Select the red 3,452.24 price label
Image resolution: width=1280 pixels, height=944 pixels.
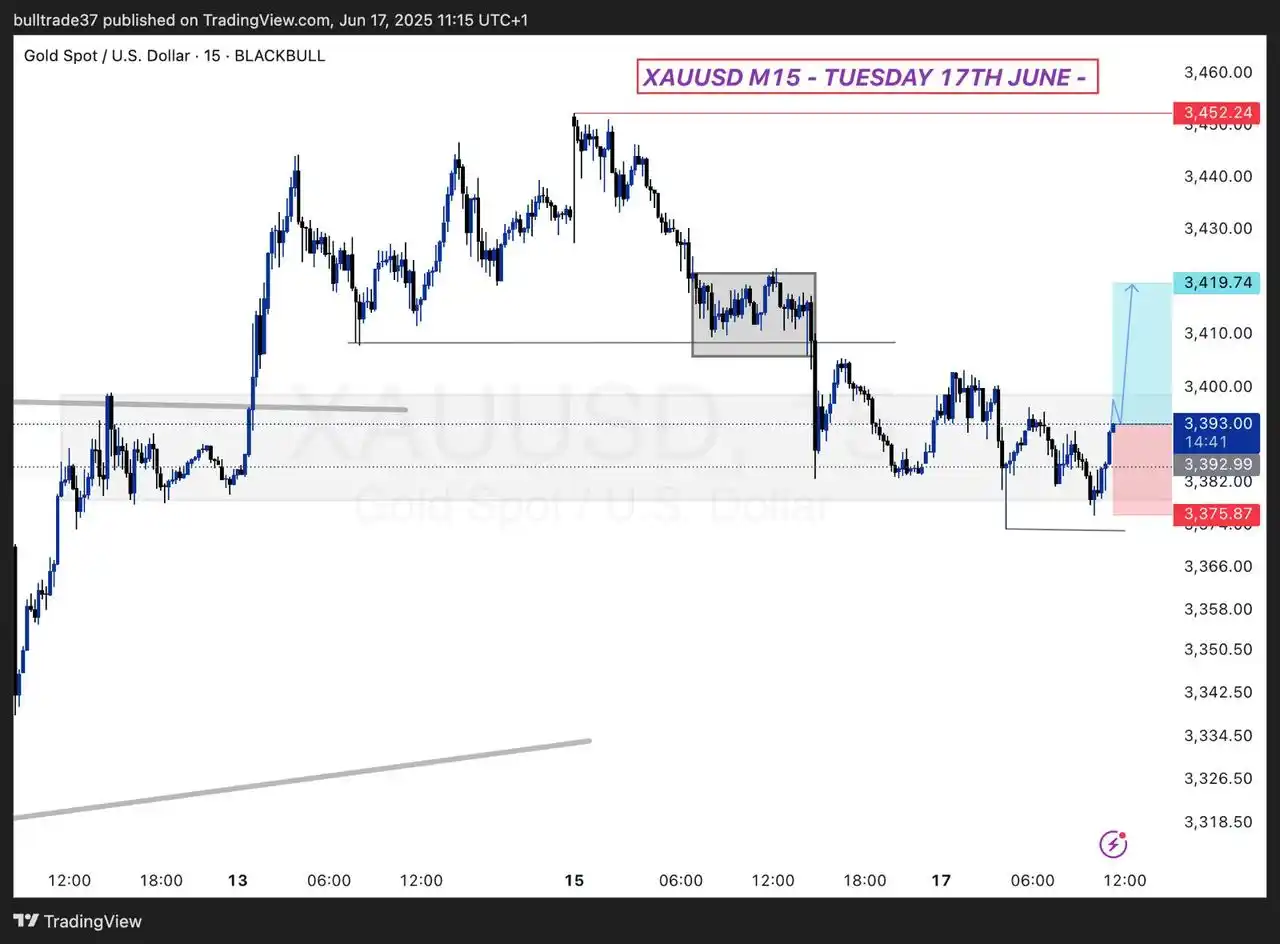click(x=1218, y=113)
